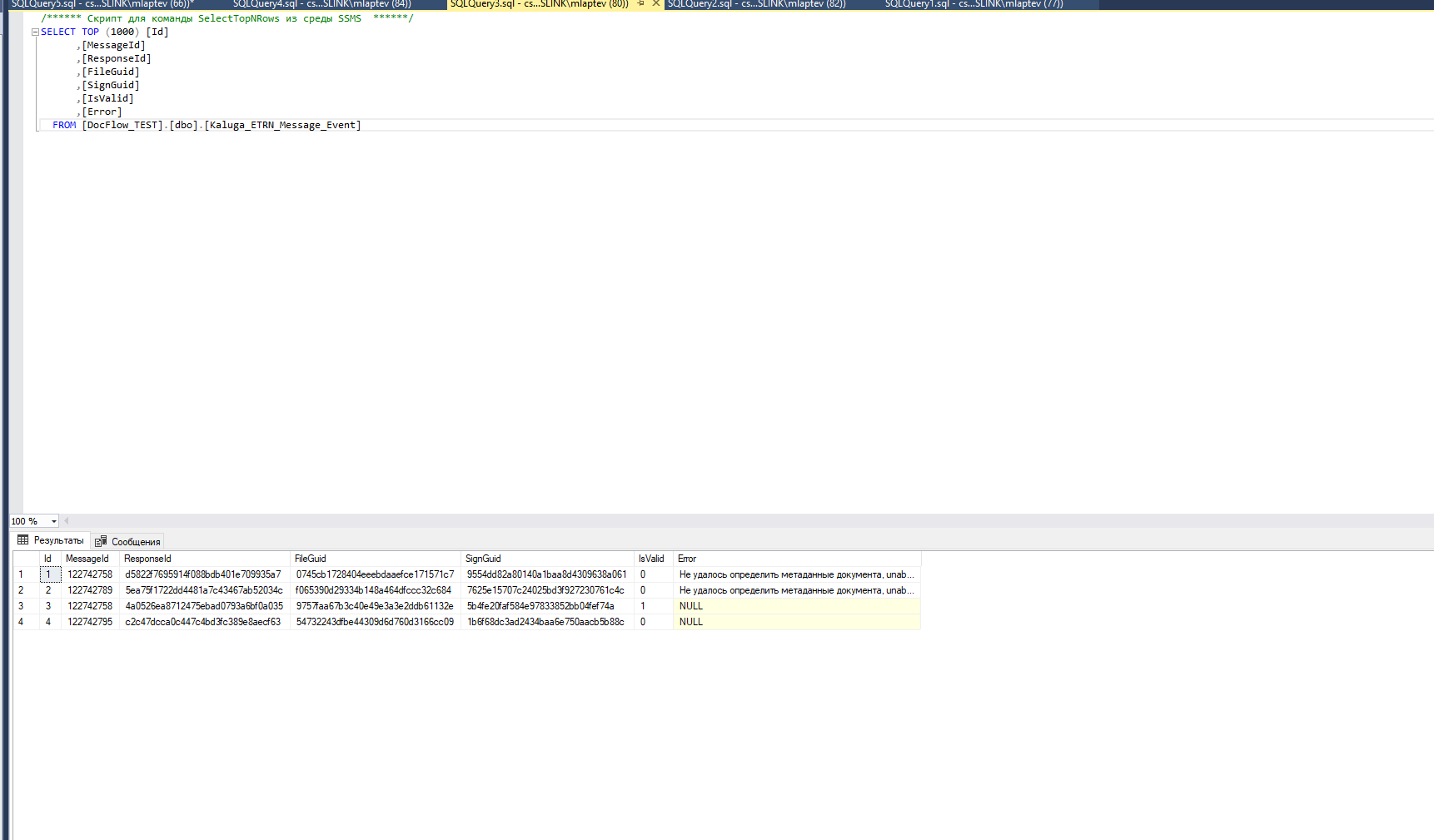Click the FROM keyword in the query
1434x840 pixels.
(x=64, y=125)
